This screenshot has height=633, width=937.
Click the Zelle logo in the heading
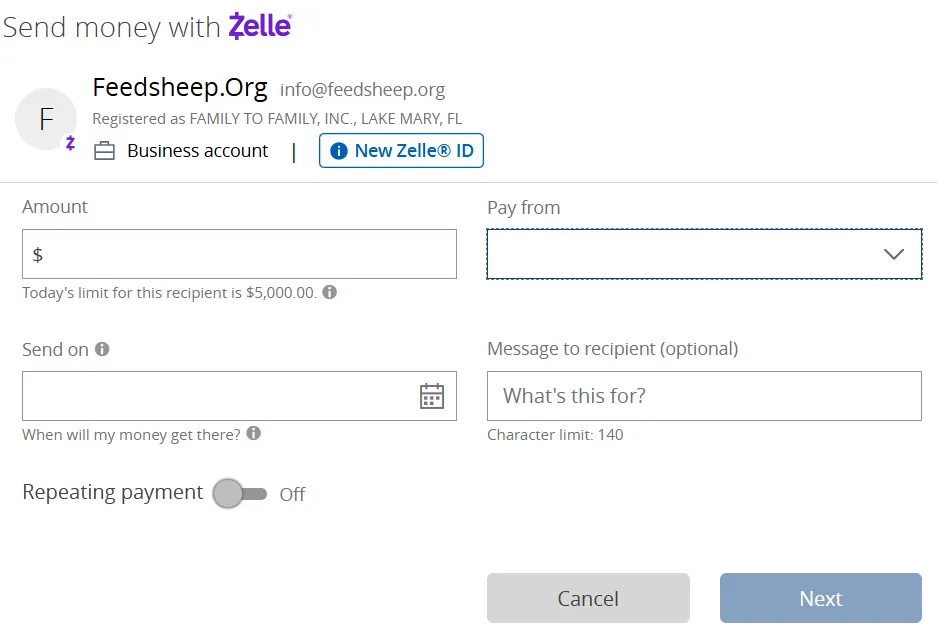[x=260, y=26]
